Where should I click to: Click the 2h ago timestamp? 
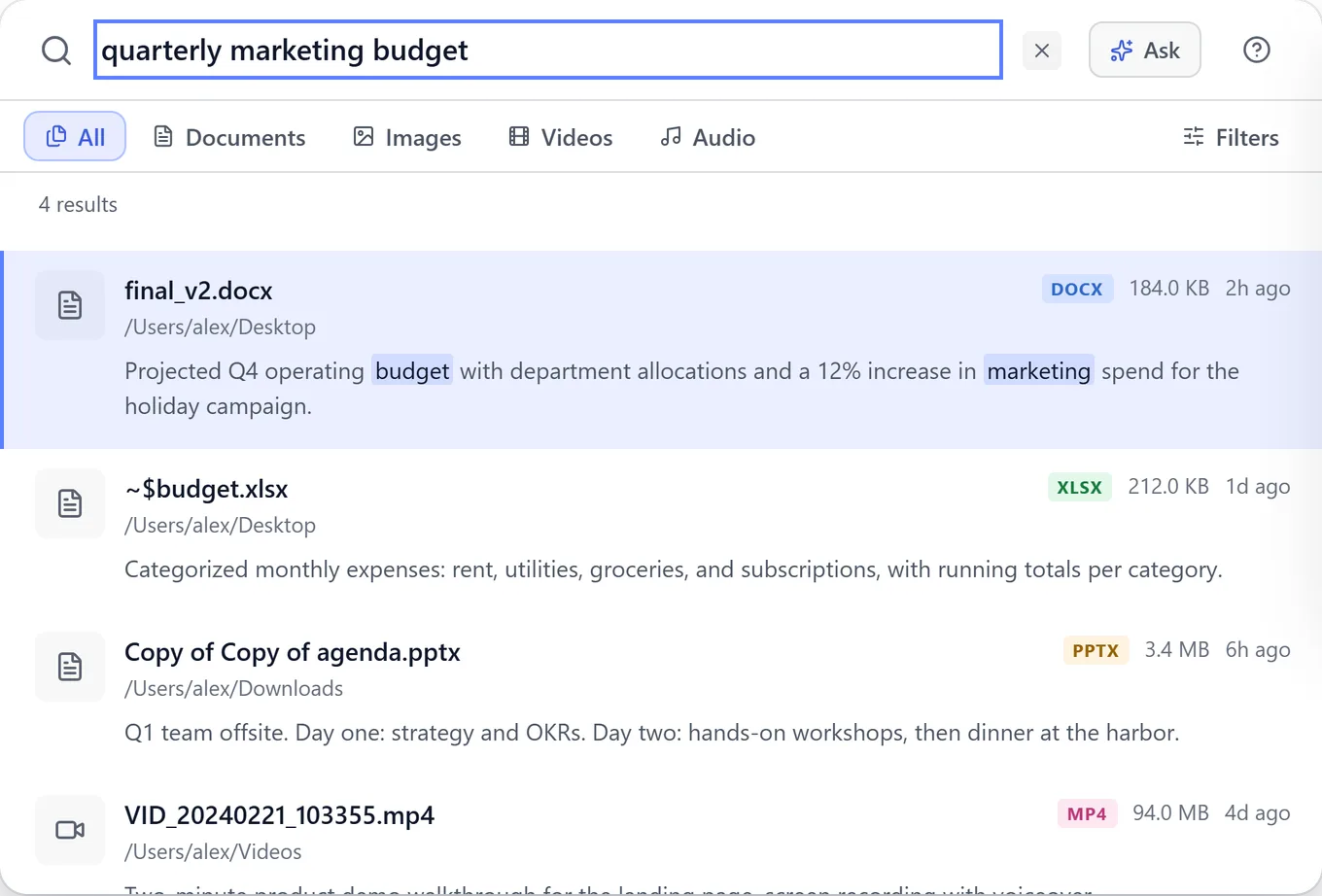tap(1258, 289)
